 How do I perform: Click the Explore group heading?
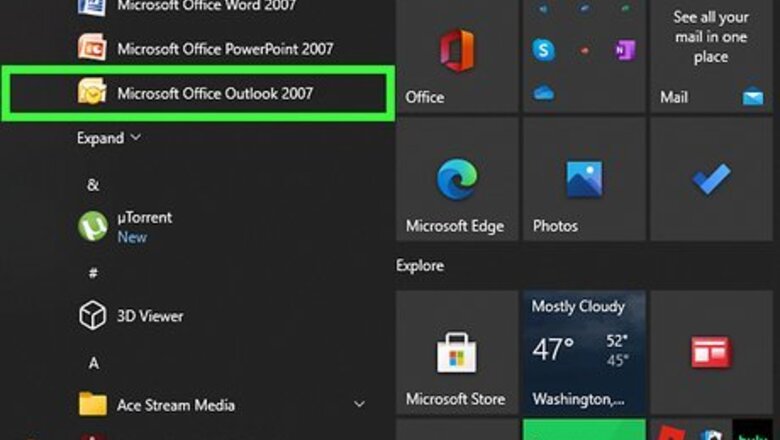pos(420,266)
